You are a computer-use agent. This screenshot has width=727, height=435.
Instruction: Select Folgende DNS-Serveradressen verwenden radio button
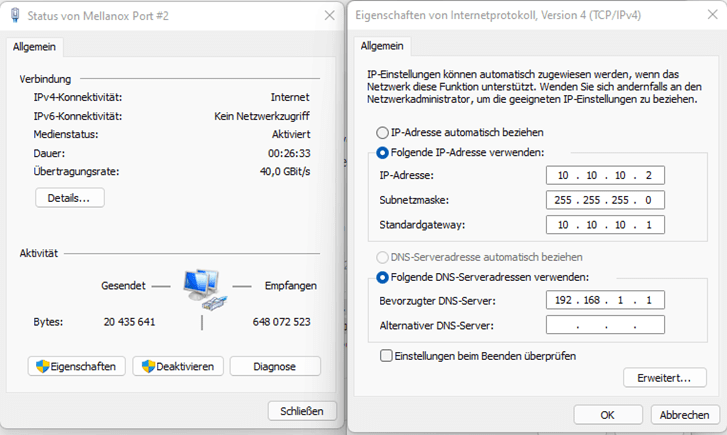coord(382,277)
